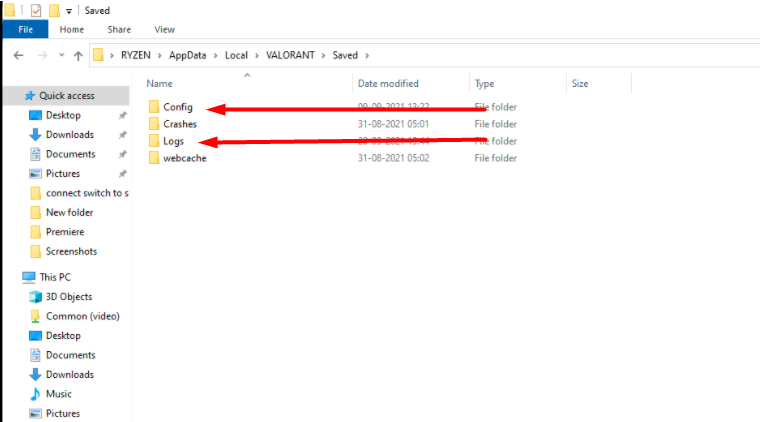
Task: Click pin icon next to pinned Desktop
Action: pyautogui.click(x=123, y=115)
